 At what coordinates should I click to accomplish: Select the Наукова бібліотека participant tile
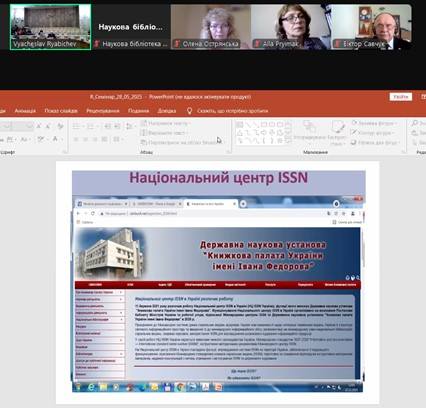(x=131, y=27)
